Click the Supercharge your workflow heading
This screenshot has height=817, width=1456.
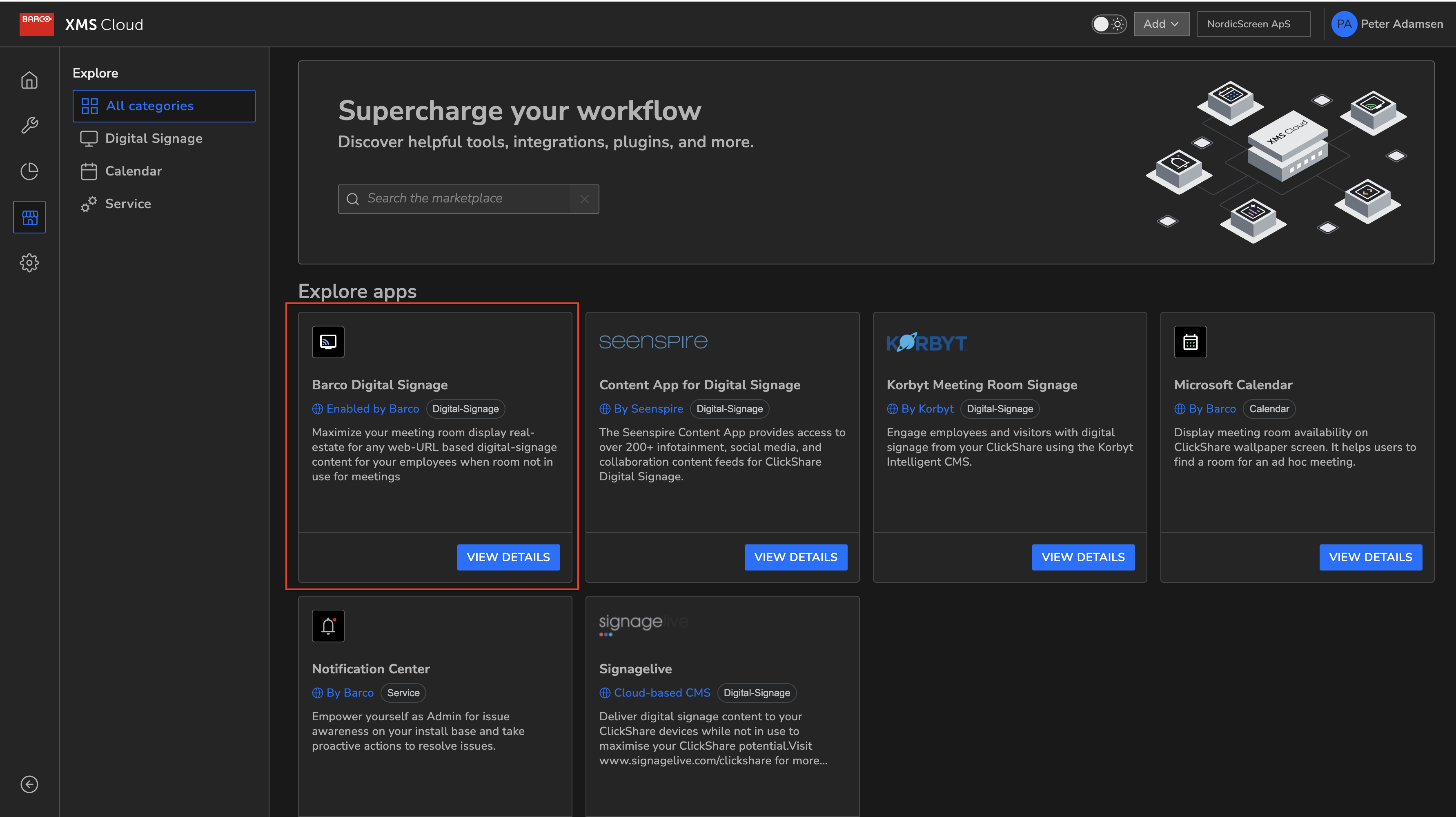pos(519,111)
